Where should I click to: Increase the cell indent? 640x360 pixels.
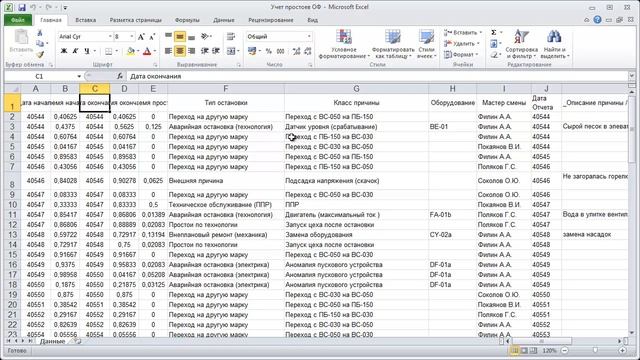click(x=216, y=51)
